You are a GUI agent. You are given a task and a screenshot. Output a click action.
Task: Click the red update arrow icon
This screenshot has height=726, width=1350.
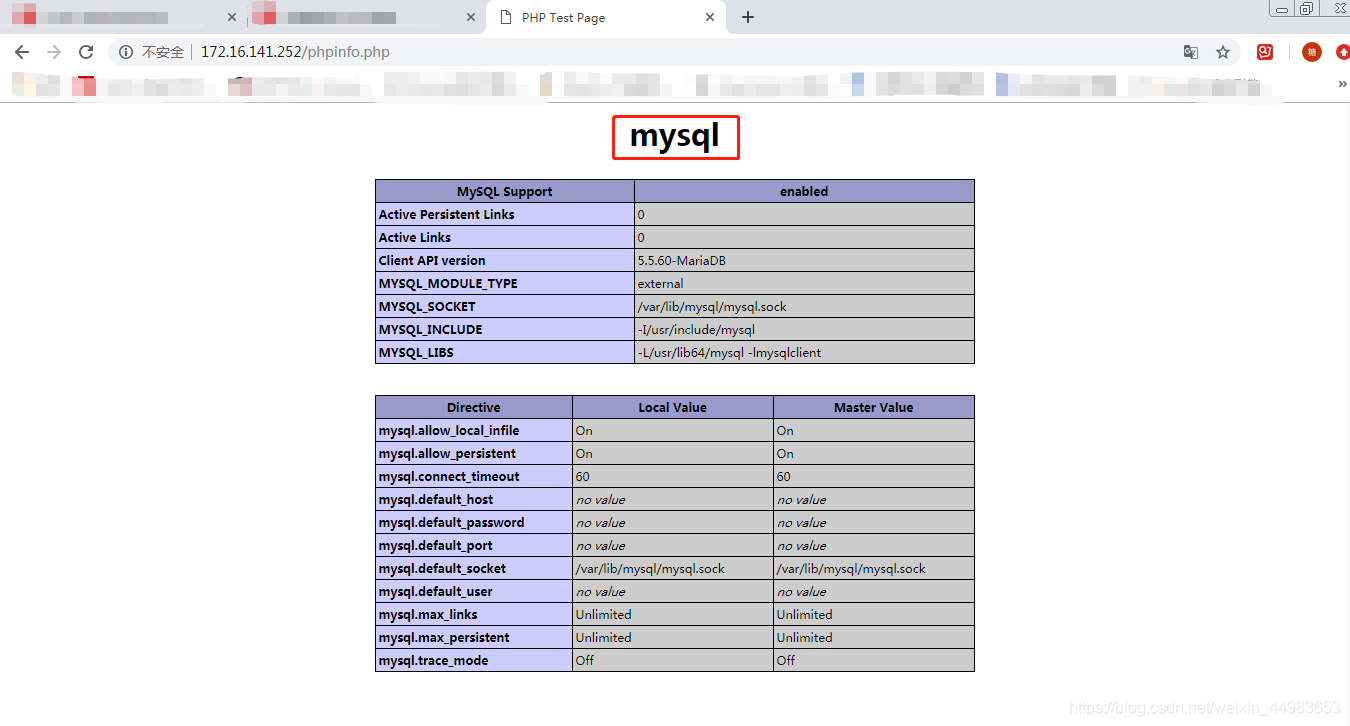1342,52
